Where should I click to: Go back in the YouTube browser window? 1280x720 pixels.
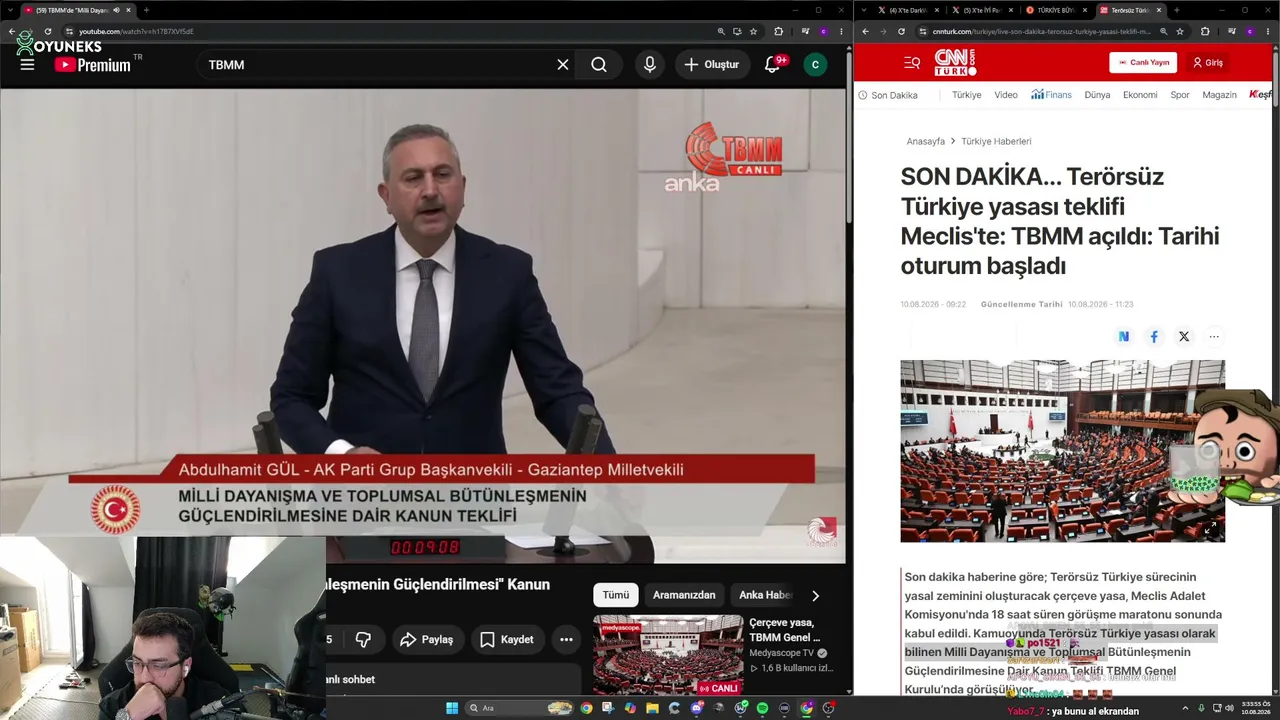click(x=11, y=31)
